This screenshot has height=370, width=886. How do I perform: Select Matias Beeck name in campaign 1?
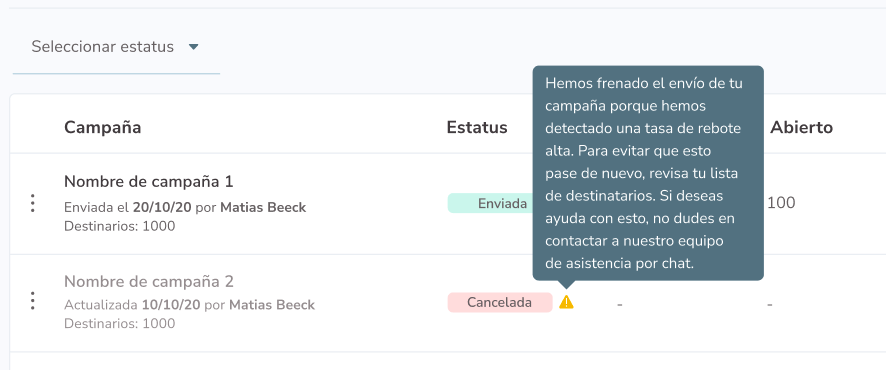point(263,207)
